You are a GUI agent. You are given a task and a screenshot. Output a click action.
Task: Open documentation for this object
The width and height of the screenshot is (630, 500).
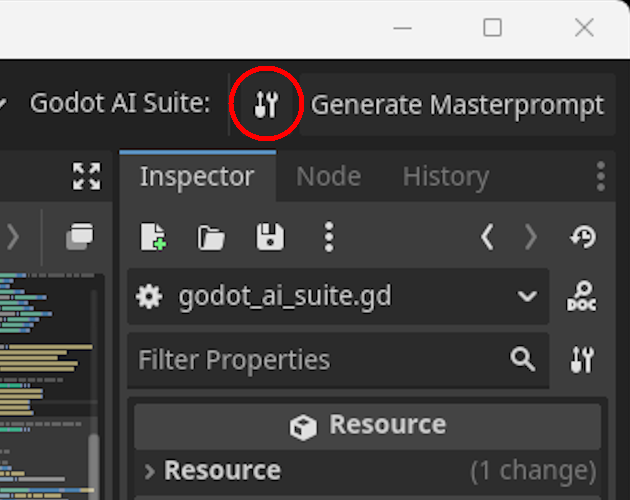click(x=582, y=296)
